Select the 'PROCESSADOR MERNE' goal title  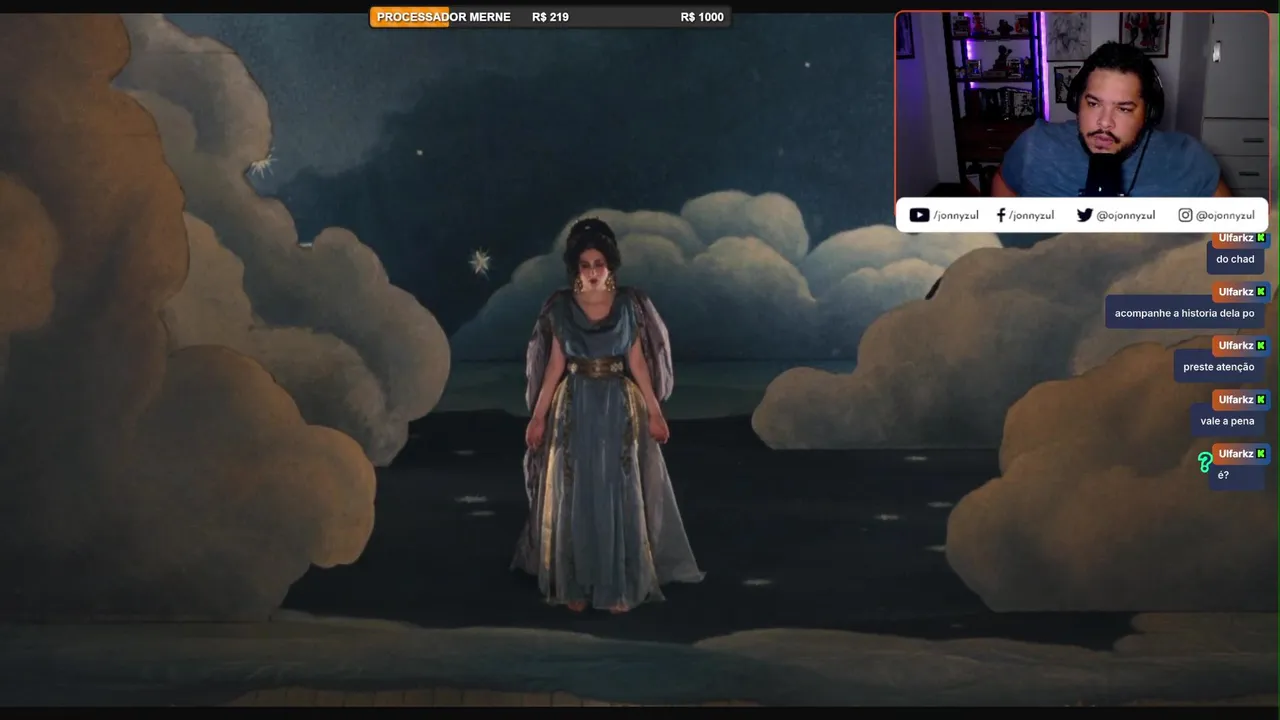[444, 17]
